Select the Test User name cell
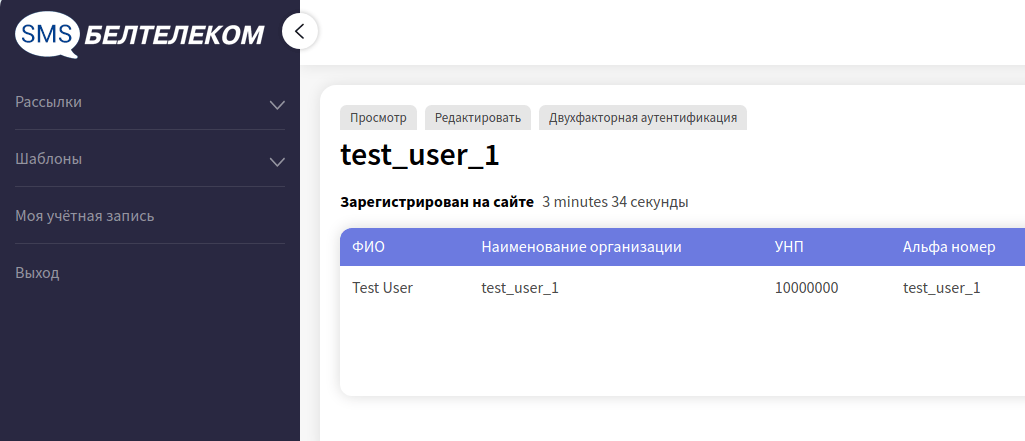1025x441 pixels. pyautogui.click(x=383, y=288)
